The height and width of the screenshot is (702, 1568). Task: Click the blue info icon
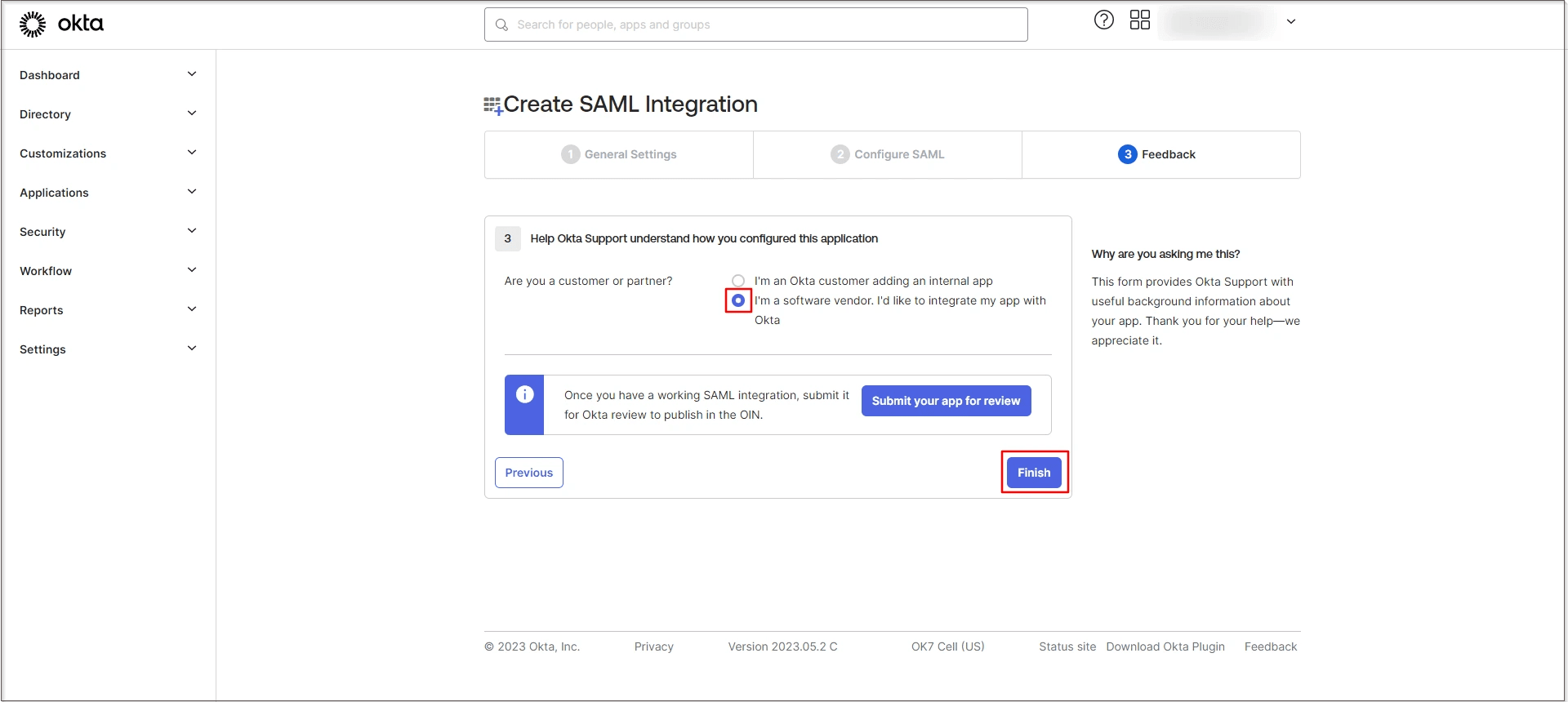(524, 395)
